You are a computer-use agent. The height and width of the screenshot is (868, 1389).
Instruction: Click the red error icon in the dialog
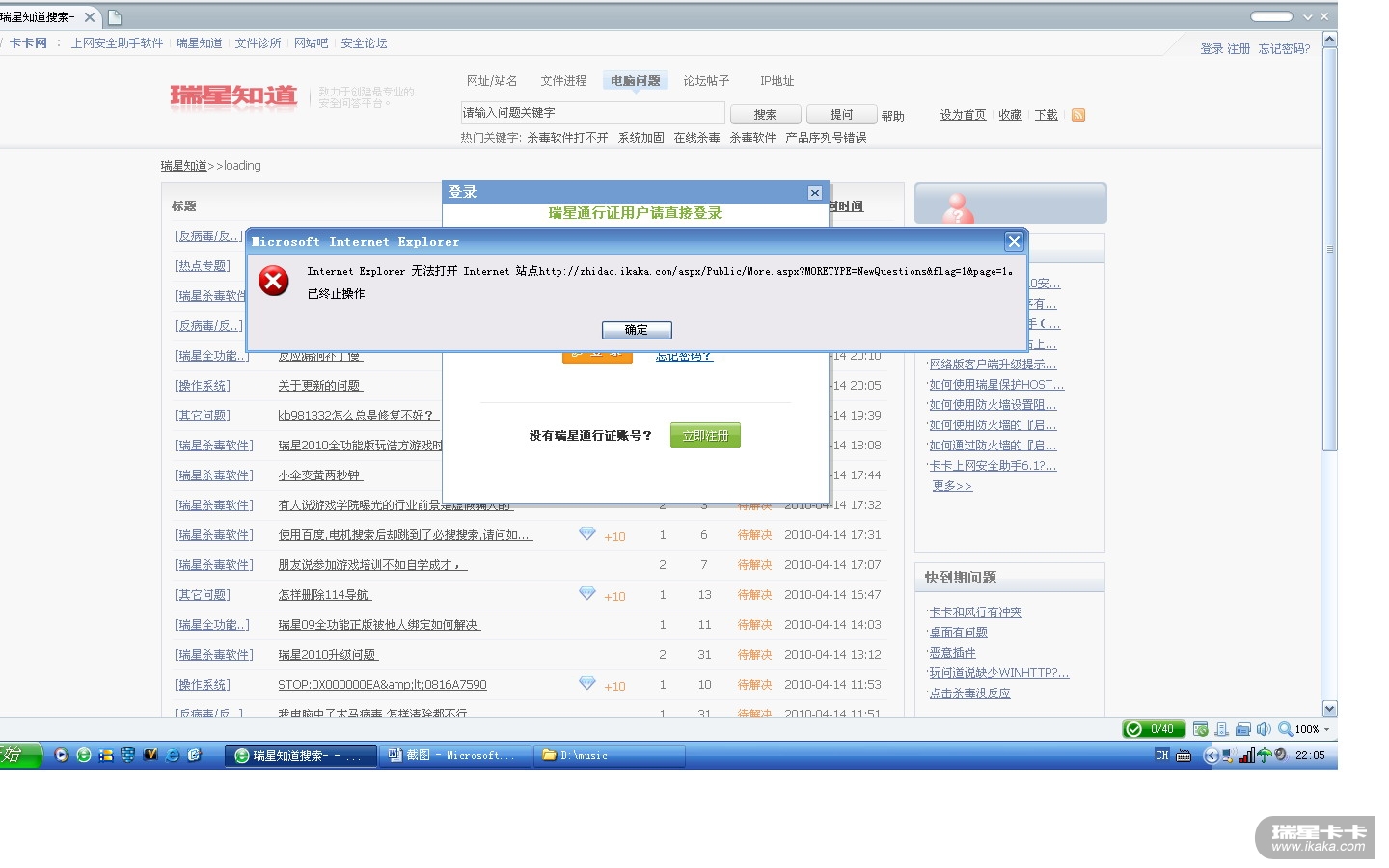tap(274, 281)
